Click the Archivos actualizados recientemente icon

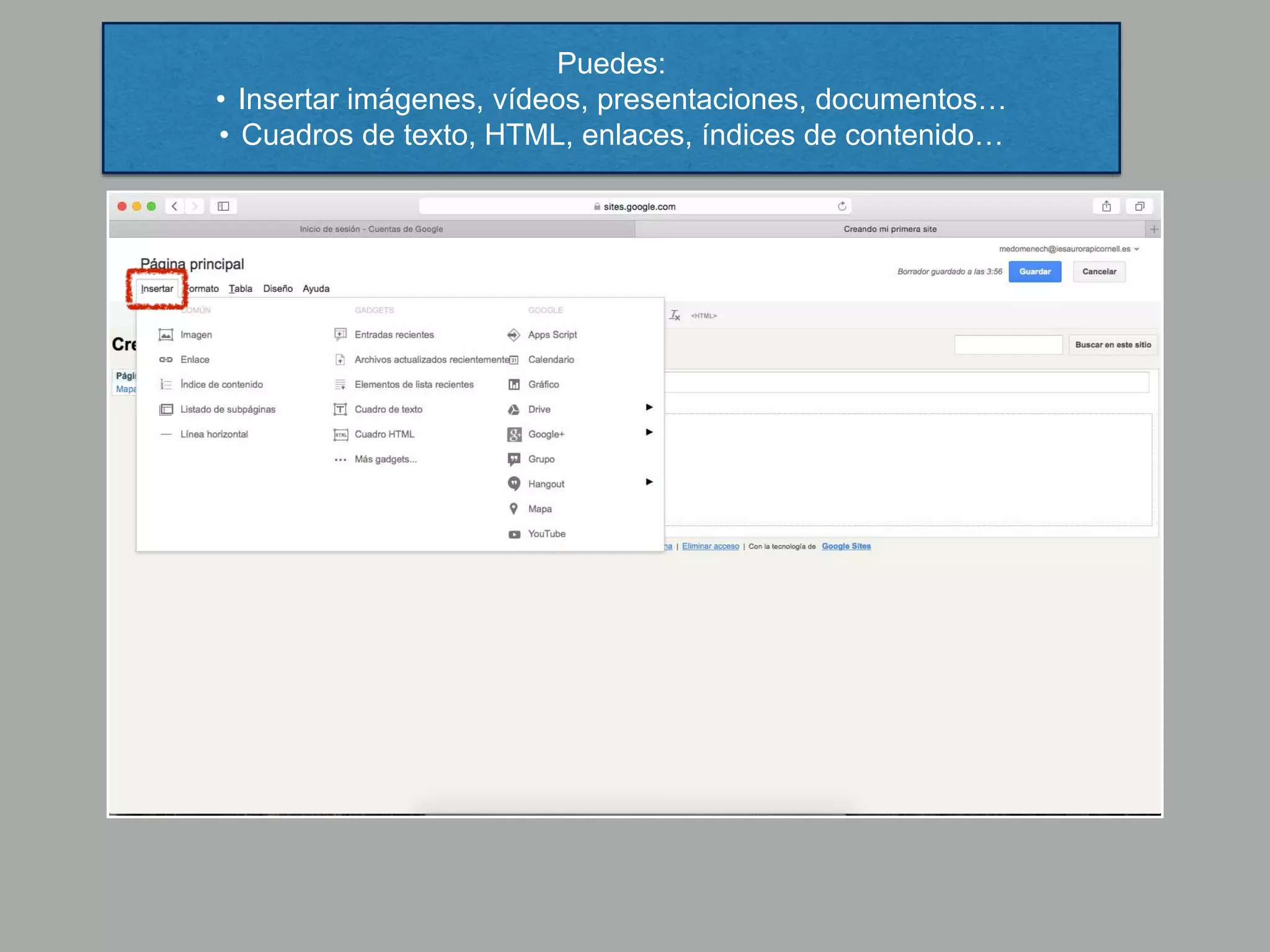click(340, 359)
